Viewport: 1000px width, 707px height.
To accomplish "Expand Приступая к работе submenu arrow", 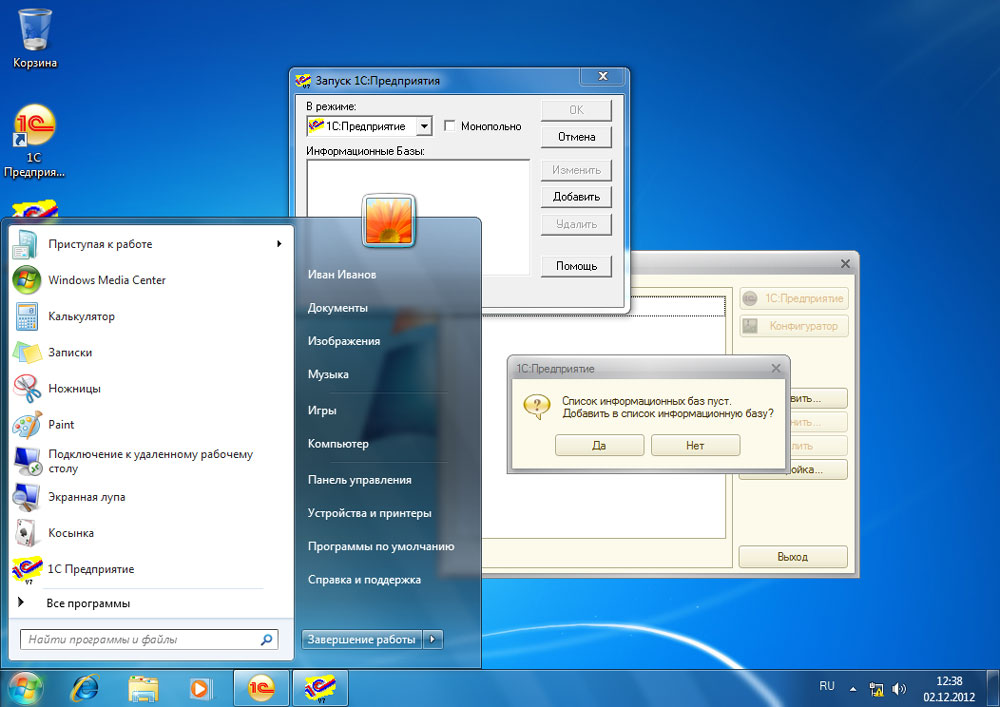I will coord(279,244).
